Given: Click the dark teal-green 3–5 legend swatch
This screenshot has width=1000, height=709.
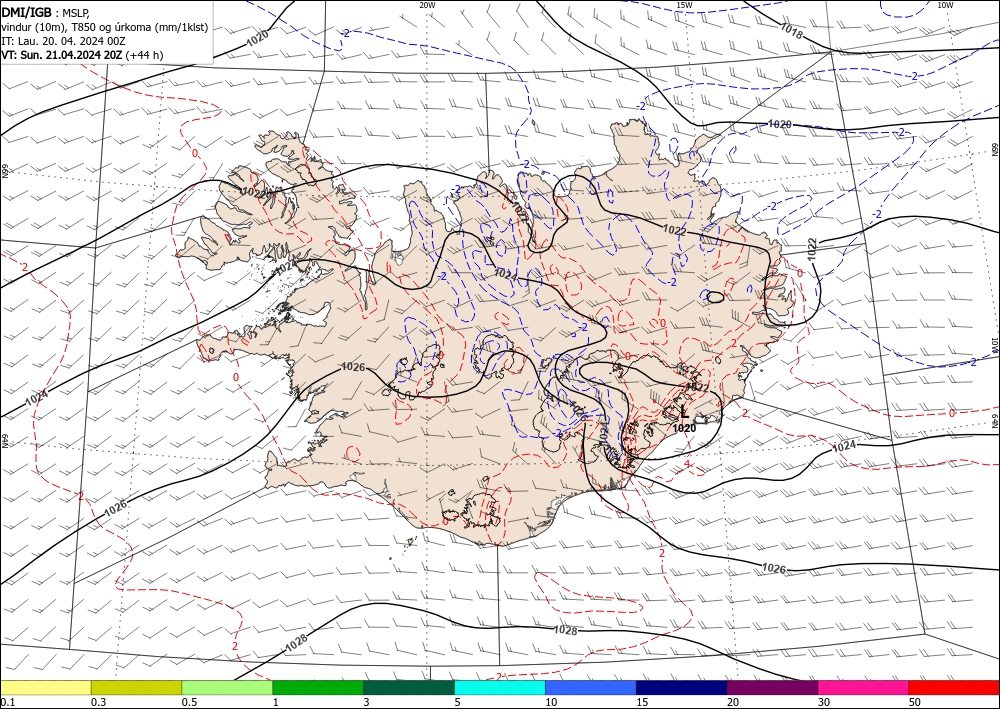Looking at the screenshot, I should point(409,687).
